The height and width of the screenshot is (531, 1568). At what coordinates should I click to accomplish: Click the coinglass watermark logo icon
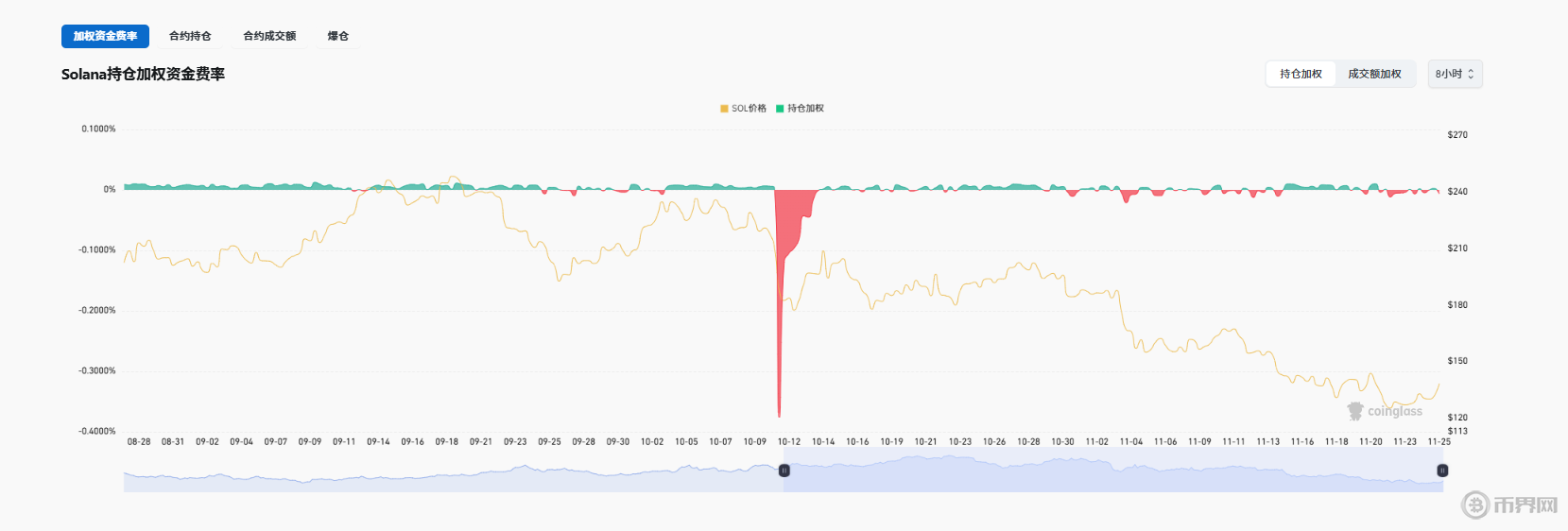point(1355,411)
